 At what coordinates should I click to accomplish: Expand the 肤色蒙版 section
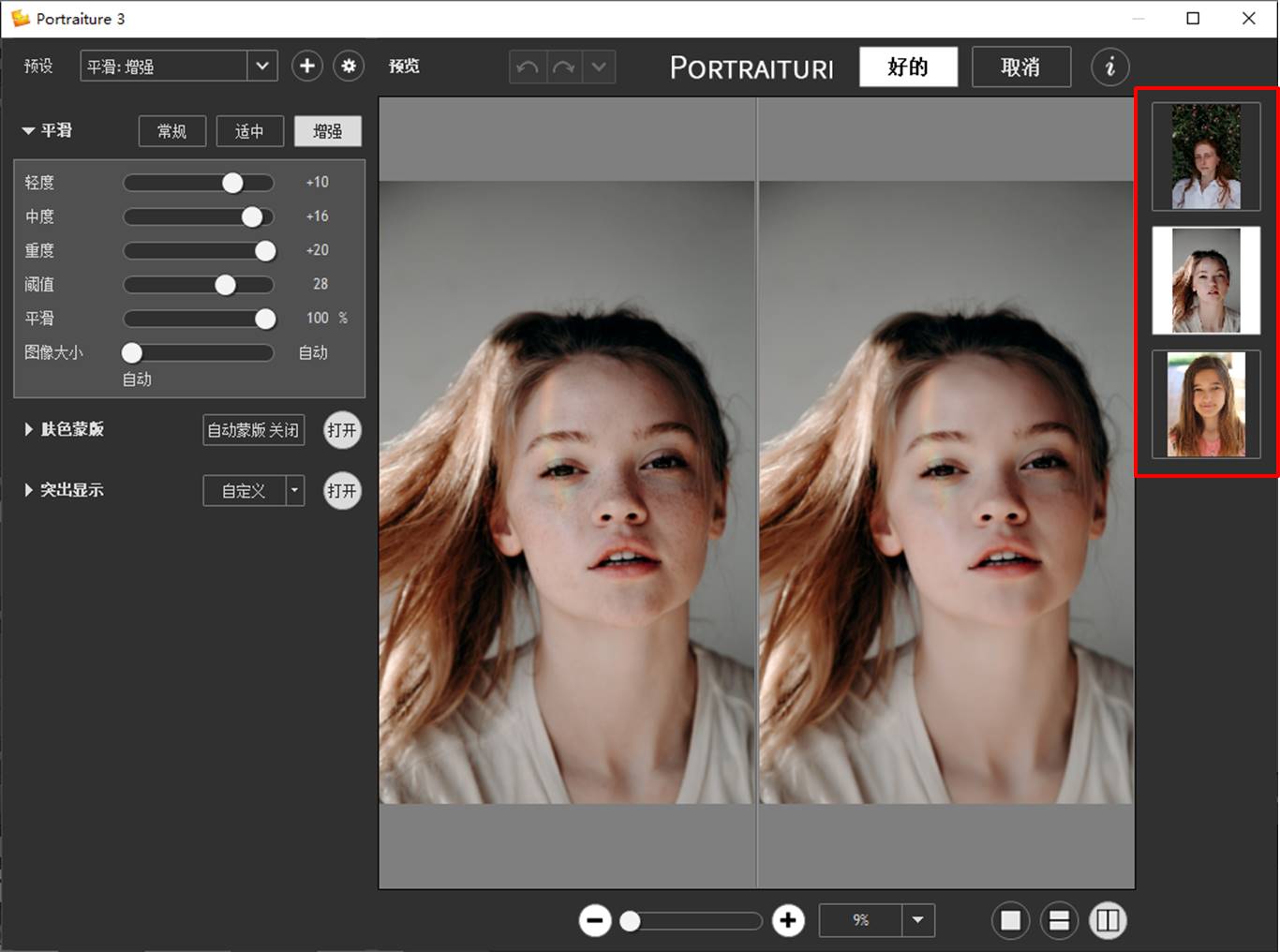coord(28,429)
